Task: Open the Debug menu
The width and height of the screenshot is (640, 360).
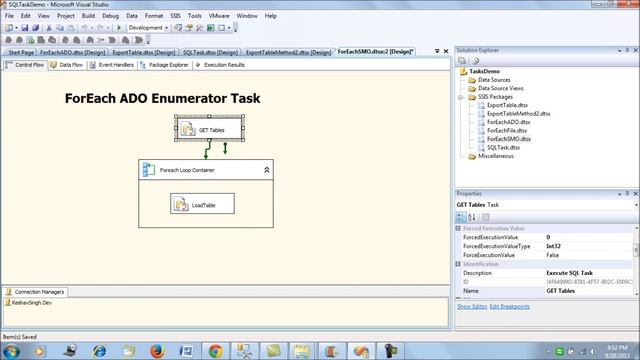Action: coord(110,16)
